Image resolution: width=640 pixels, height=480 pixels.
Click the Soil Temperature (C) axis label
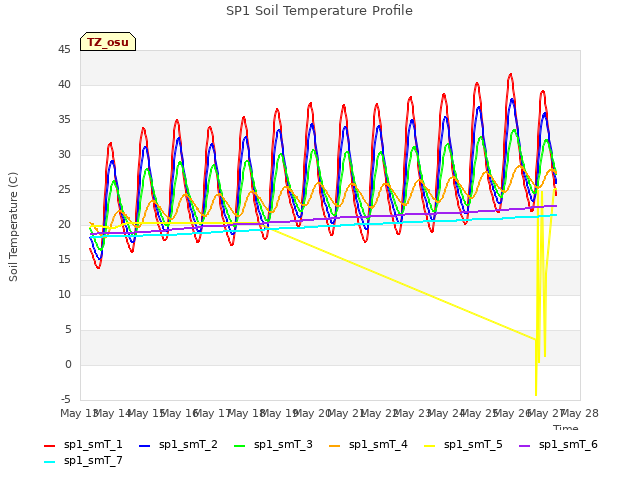pos(13,227)
